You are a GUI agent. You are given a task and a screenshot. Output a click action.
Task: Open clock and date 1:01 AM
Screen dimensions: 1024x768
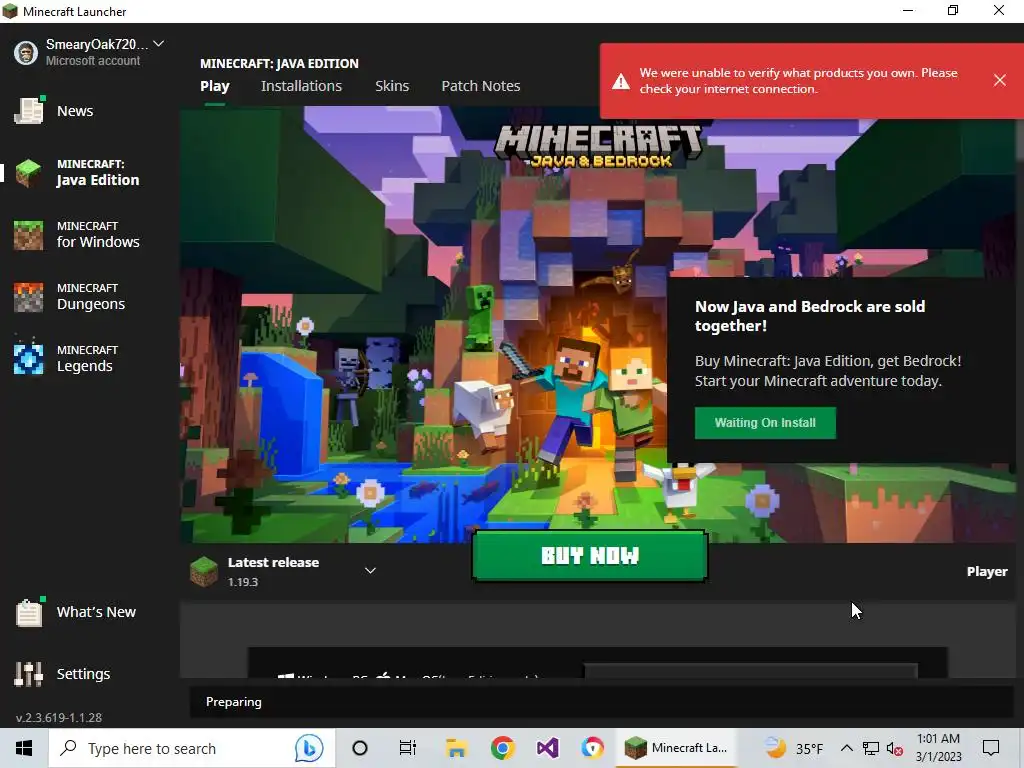[938, 748]
